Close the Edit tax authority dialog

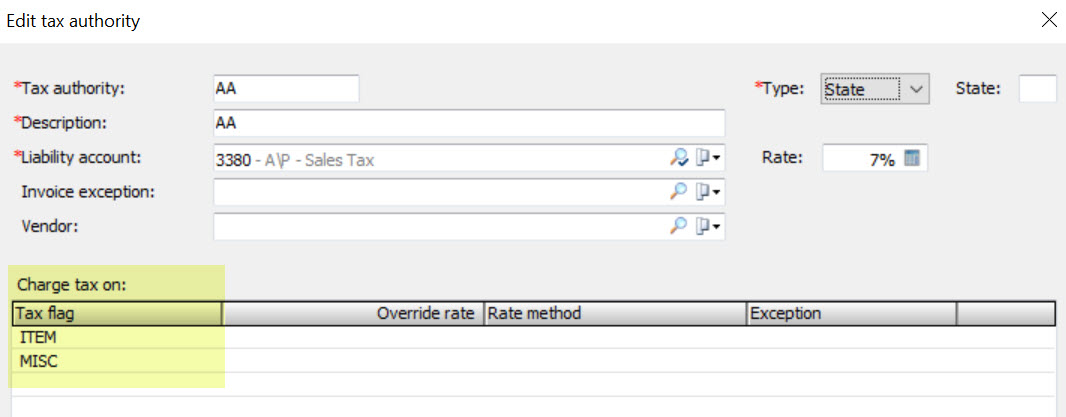click(1049, 20)
